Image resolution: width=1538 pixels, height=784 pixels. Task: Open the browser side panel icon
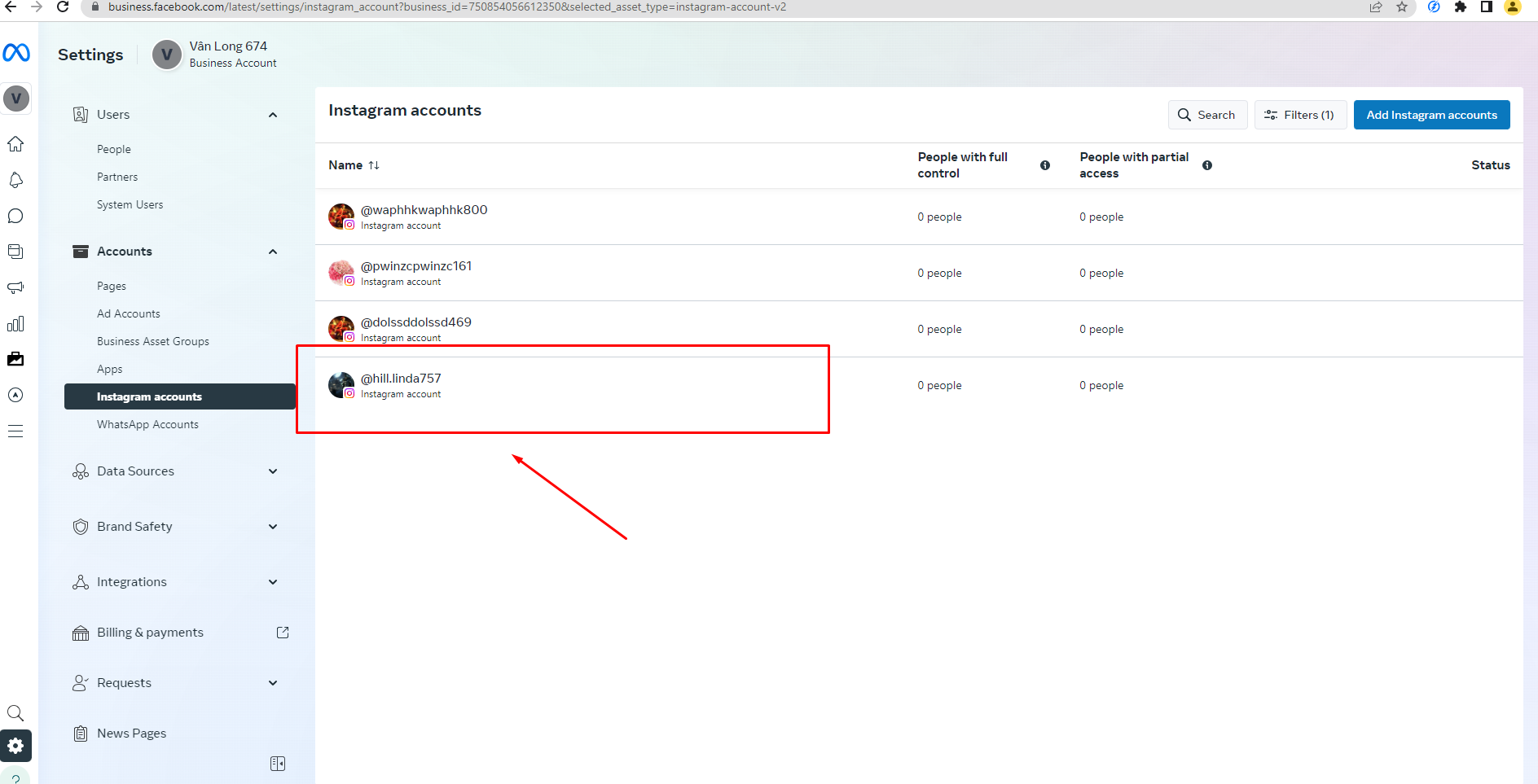pos(1487,7)
